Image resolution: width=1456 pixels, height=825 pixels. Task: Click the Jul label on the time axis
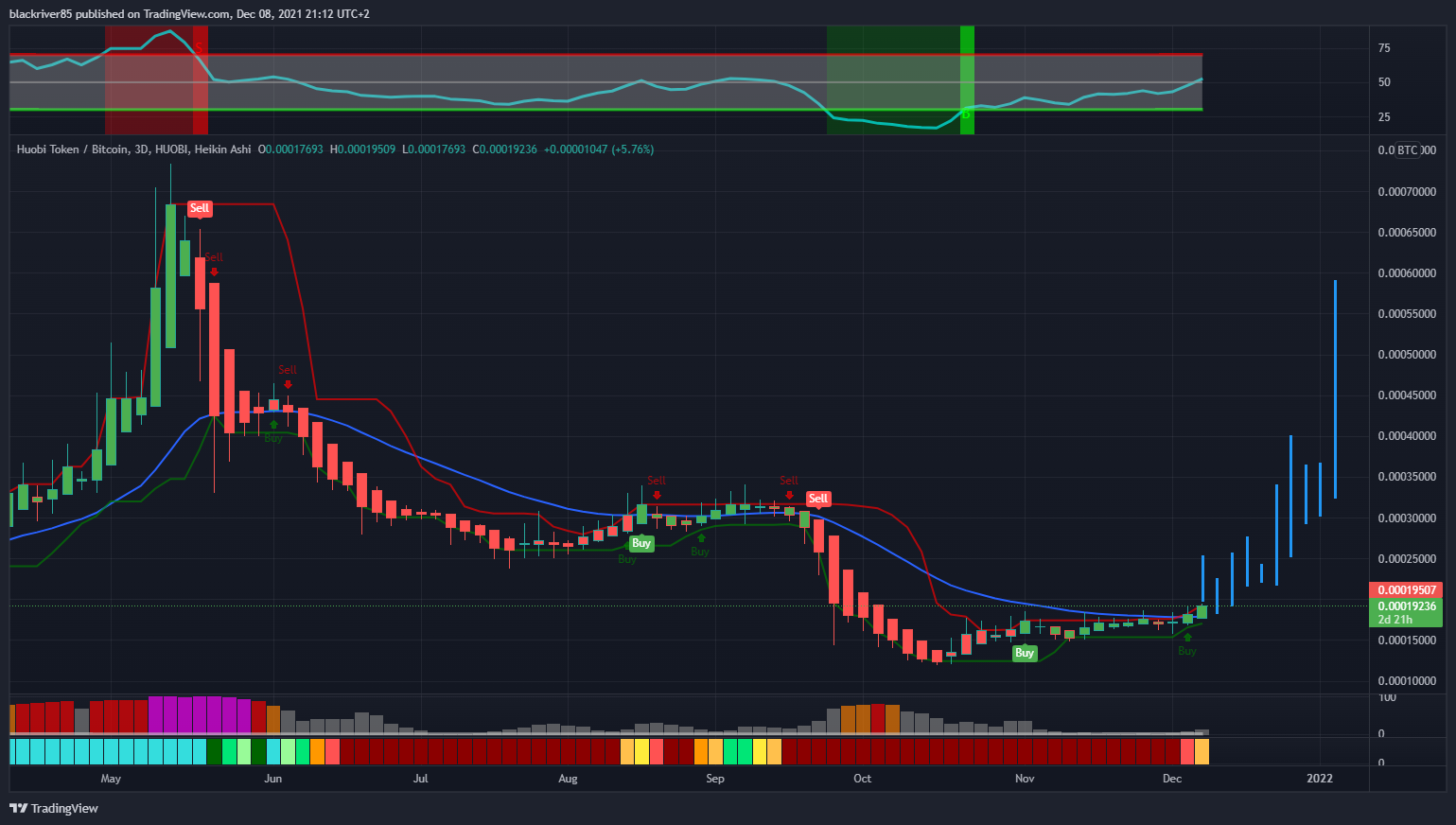[x=421, y=779]
